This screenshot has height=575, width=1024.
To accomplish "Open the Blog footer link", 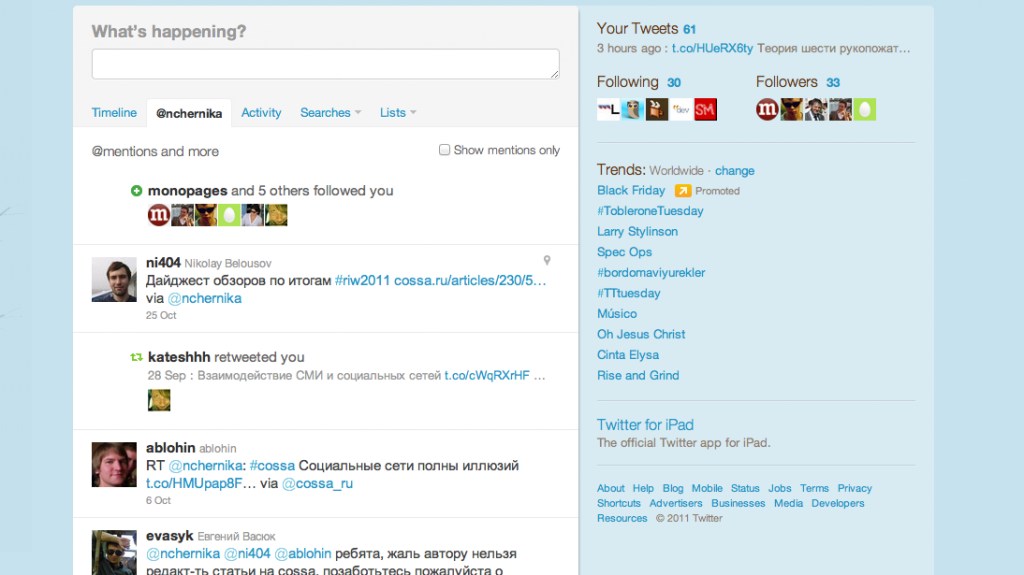I will click(673, 488).
